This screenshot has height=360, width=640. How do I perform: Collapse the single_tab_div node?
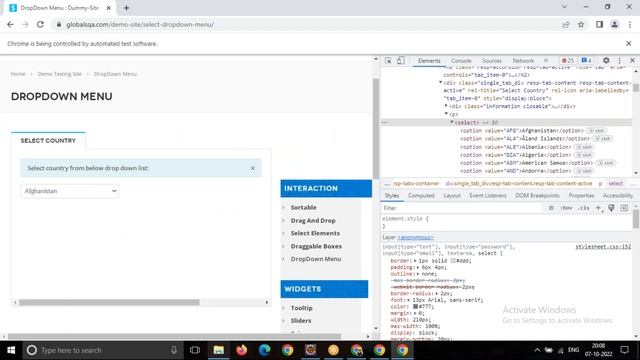tap(440, 83)
